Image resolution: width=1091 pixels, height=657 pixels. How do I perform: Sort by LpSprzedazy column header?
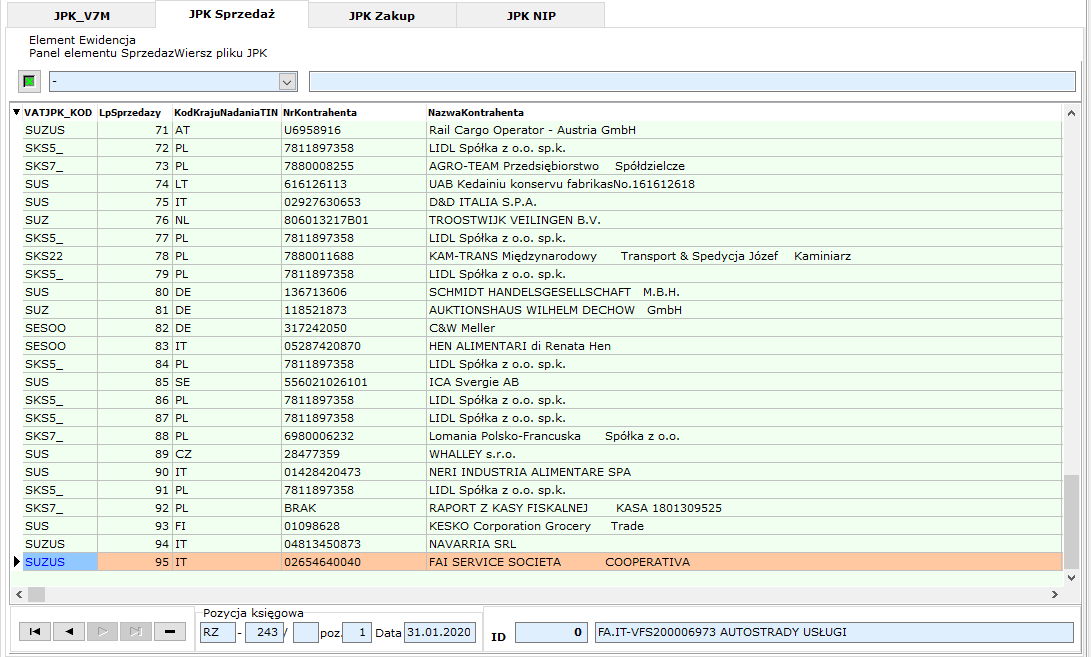click(x=130, y=113)
